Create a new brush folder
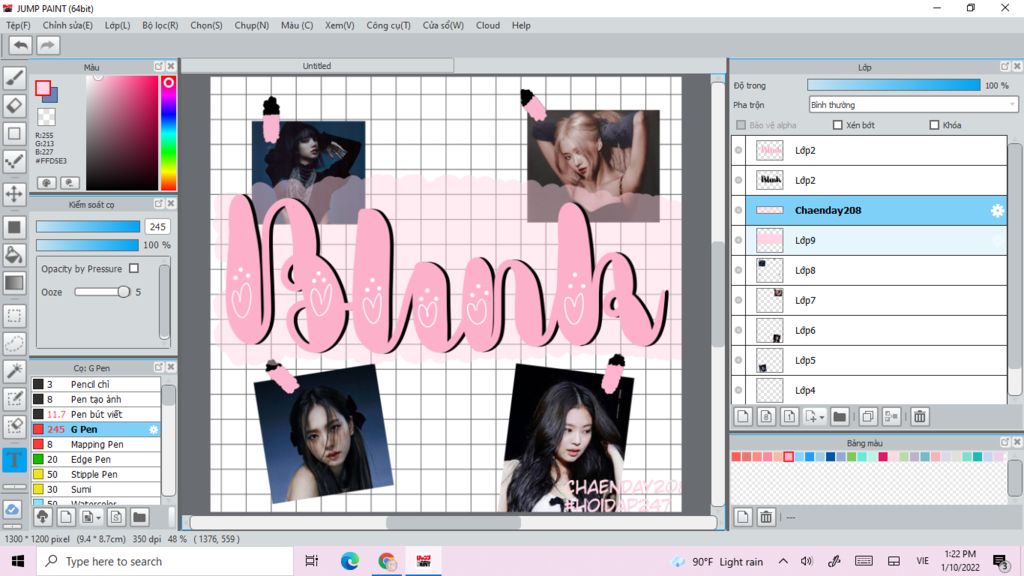The image size is (1024, 576). 139,517
